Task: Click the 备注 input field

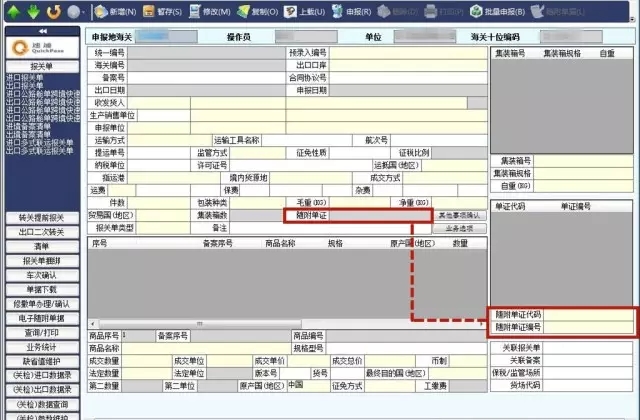Action: (331, 228)
